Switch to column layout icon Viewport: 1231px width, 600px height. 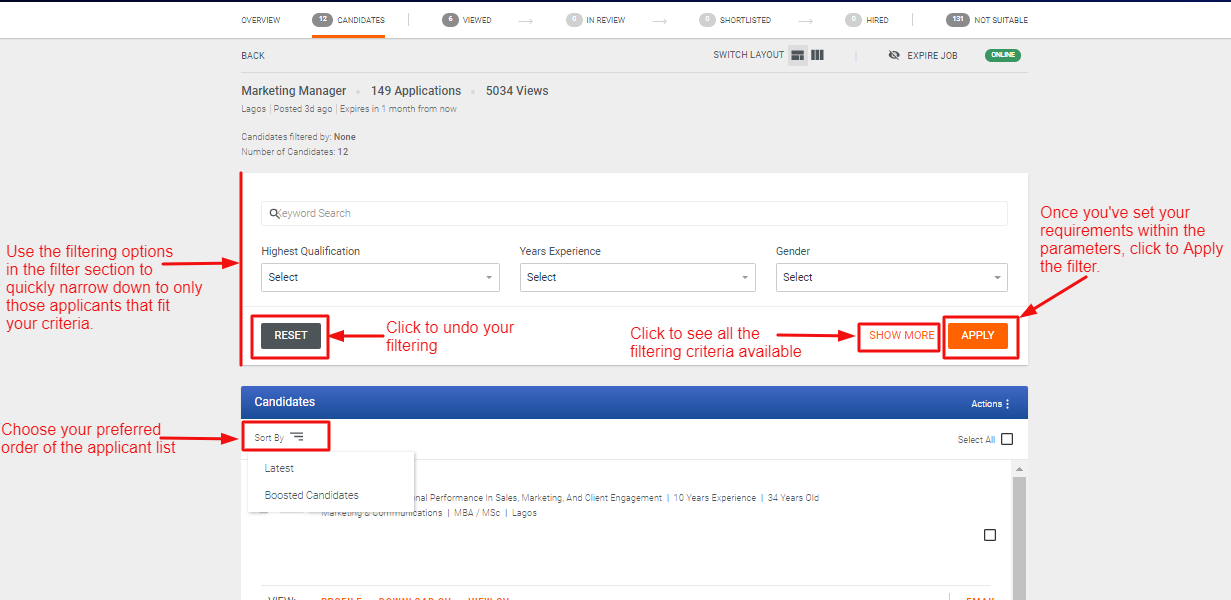(x=817, y=55)
